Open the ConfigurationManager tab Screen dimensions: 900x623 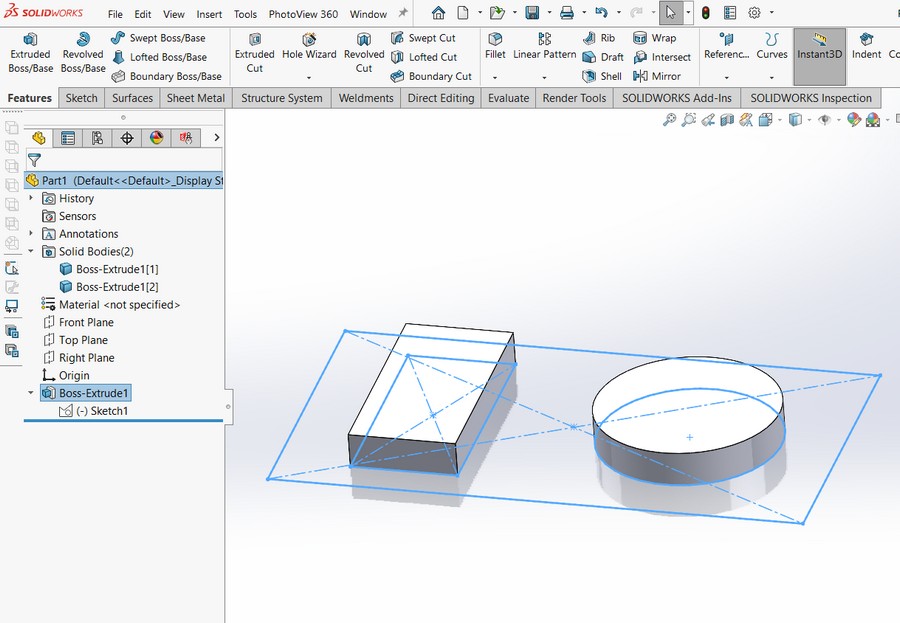point(97,138)
